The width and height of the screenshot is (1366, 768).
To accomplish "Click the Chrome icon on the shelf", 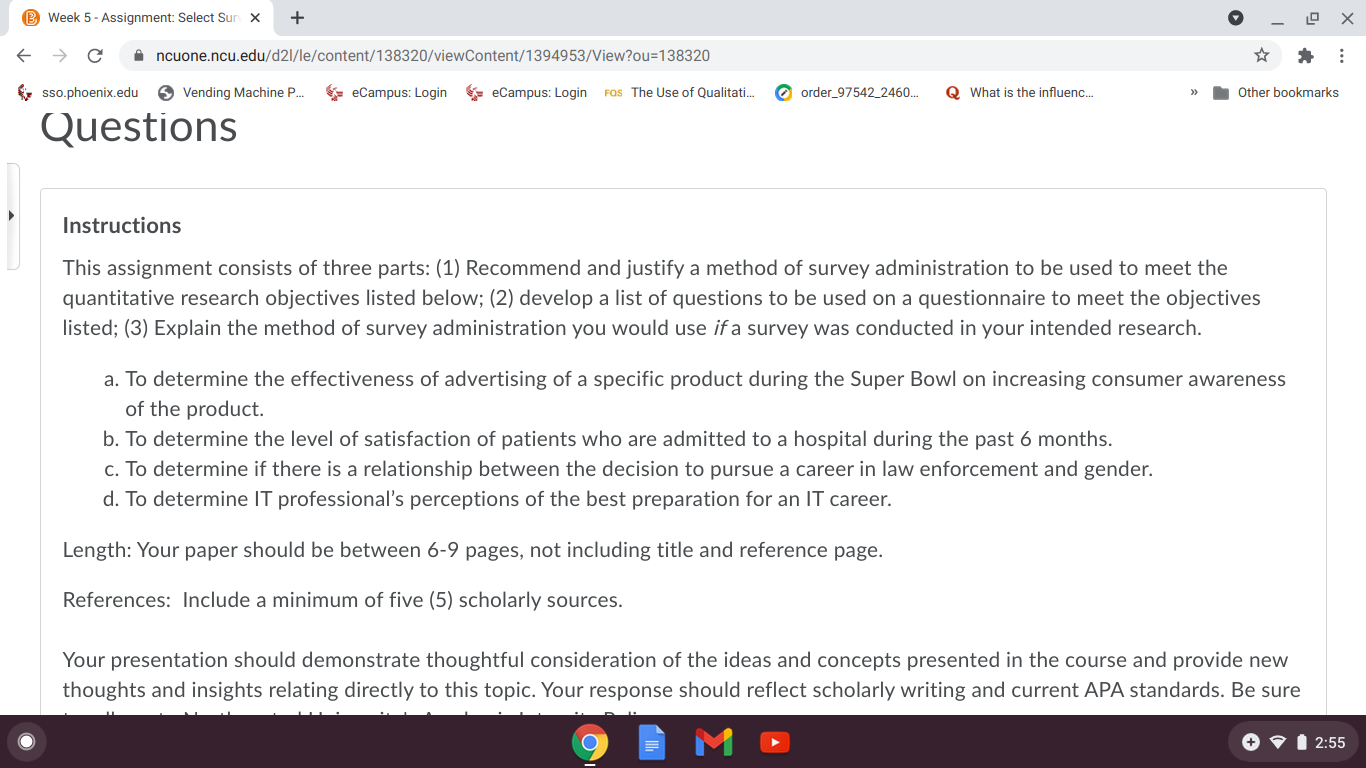I will (x=590, y=742).
